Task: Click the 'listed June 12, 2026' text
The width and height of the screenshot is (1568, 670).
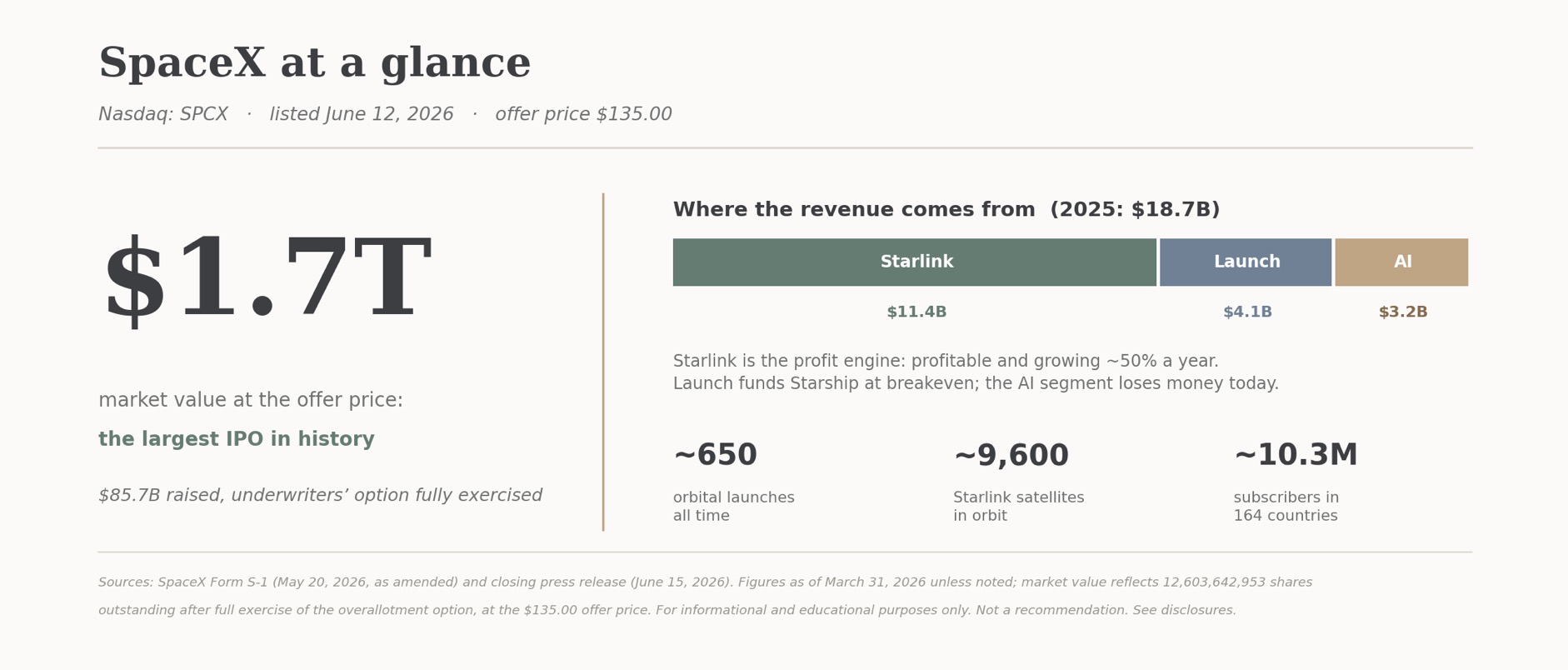Action: click(362, 115)
